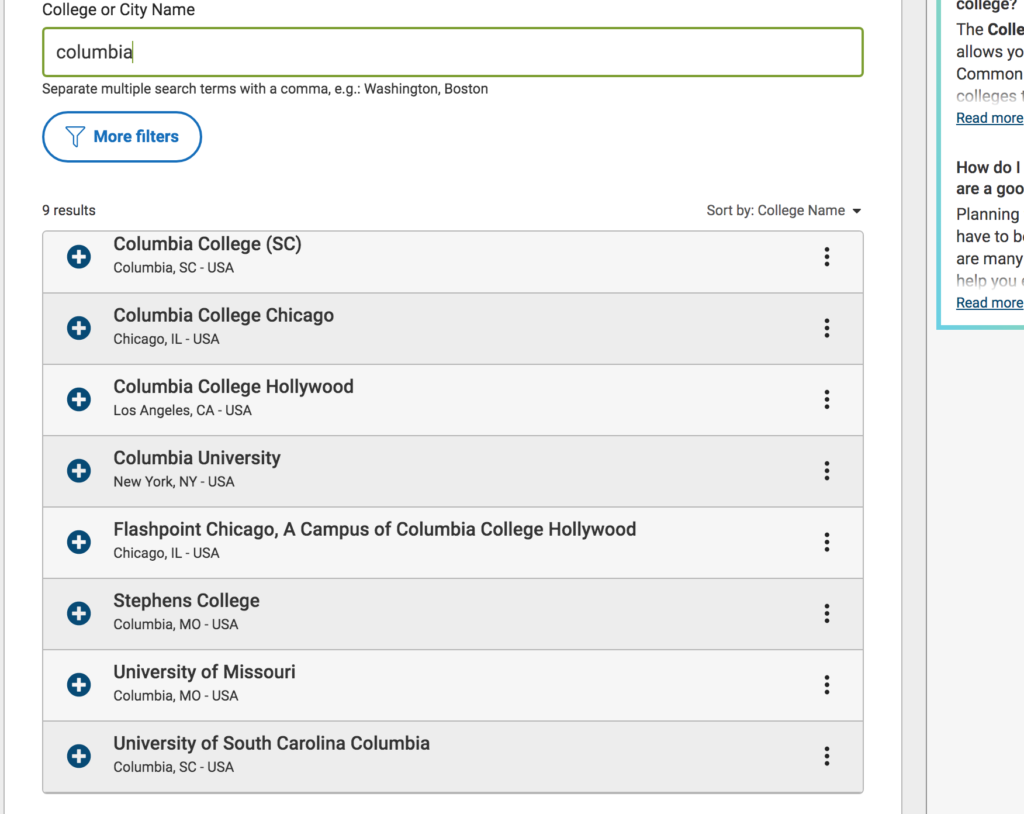Add University of South Carolina Columbia plus icon
Screen dimensions: 1024x814
point(79,756)
